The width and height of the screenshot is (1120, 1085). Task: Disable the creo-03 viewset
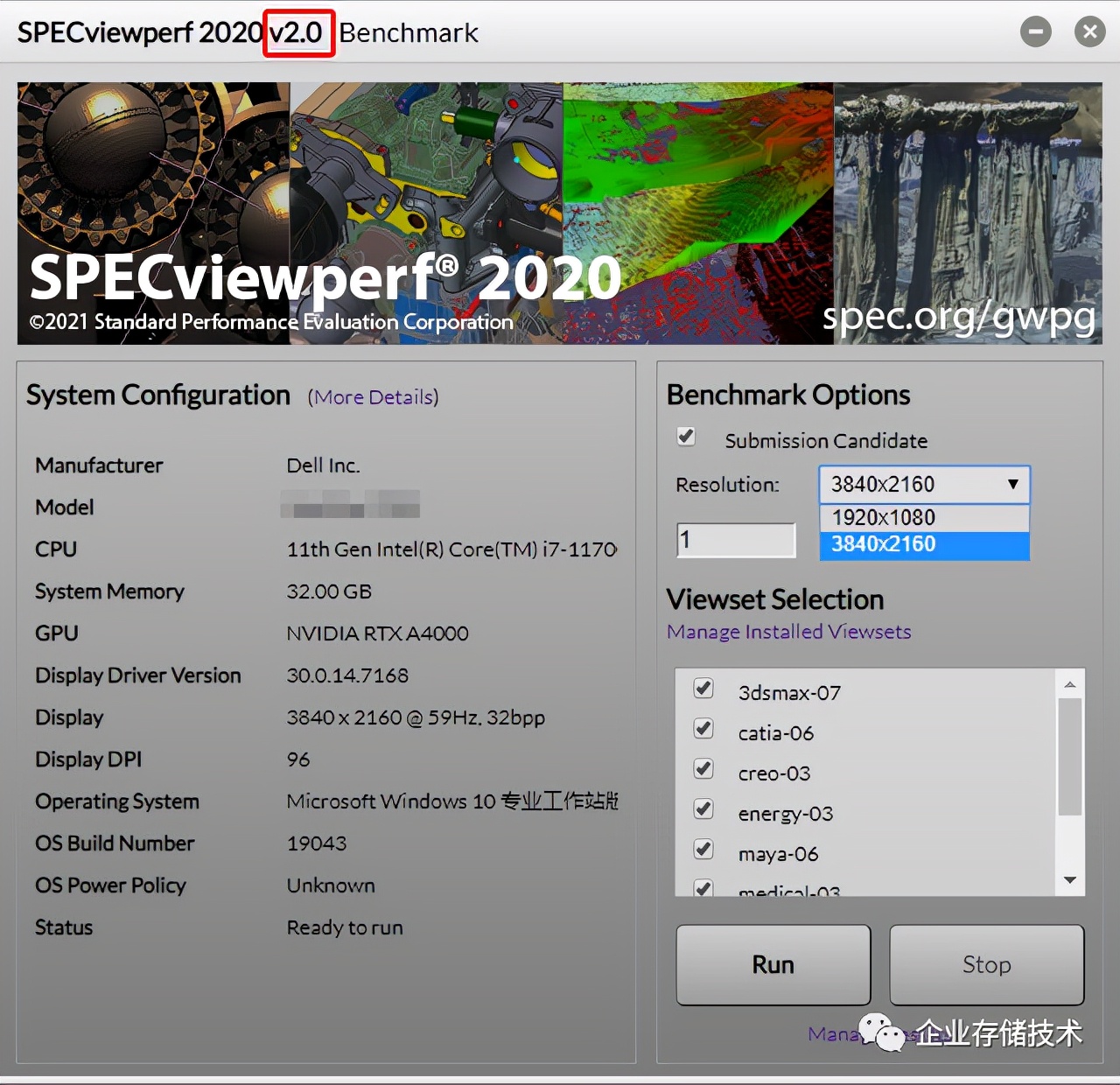click(703, 768)
